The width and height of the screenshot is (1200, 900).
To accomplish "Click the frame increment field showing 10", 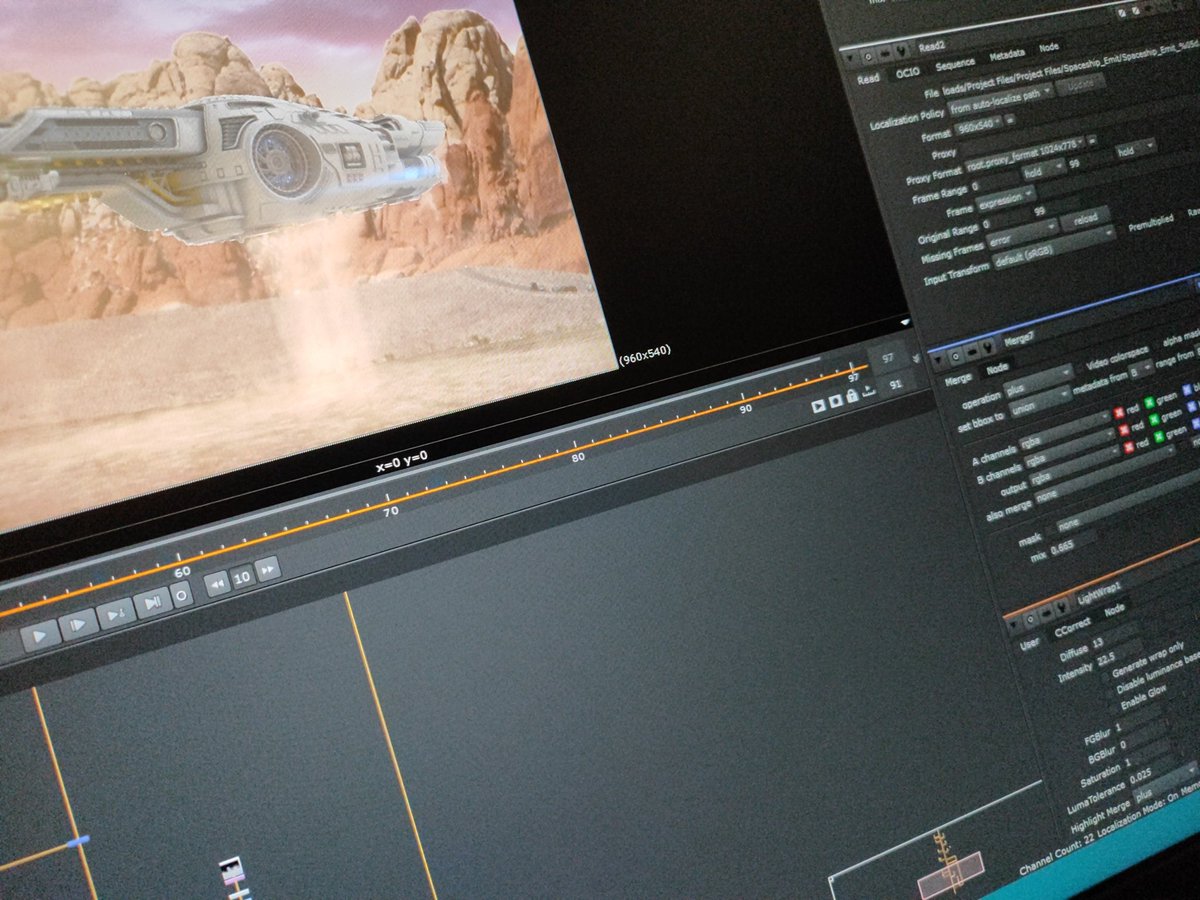I will [242, 577].
